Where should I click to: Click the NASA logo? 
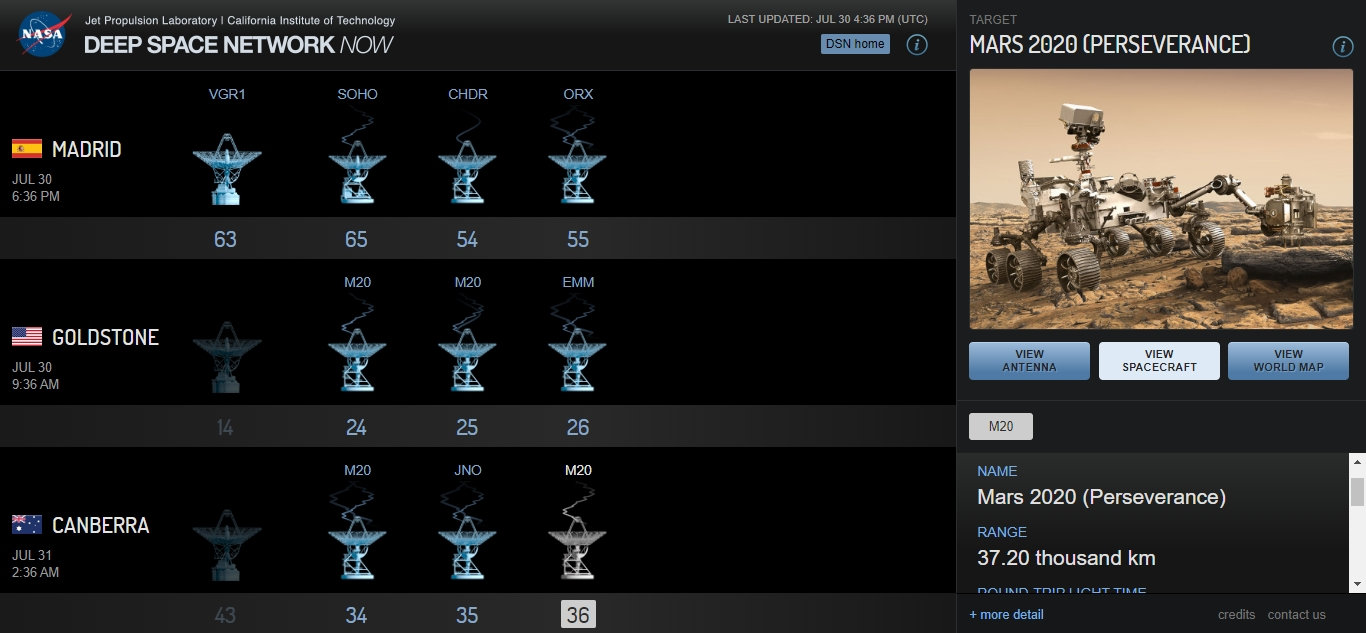(x=44, y=34)
